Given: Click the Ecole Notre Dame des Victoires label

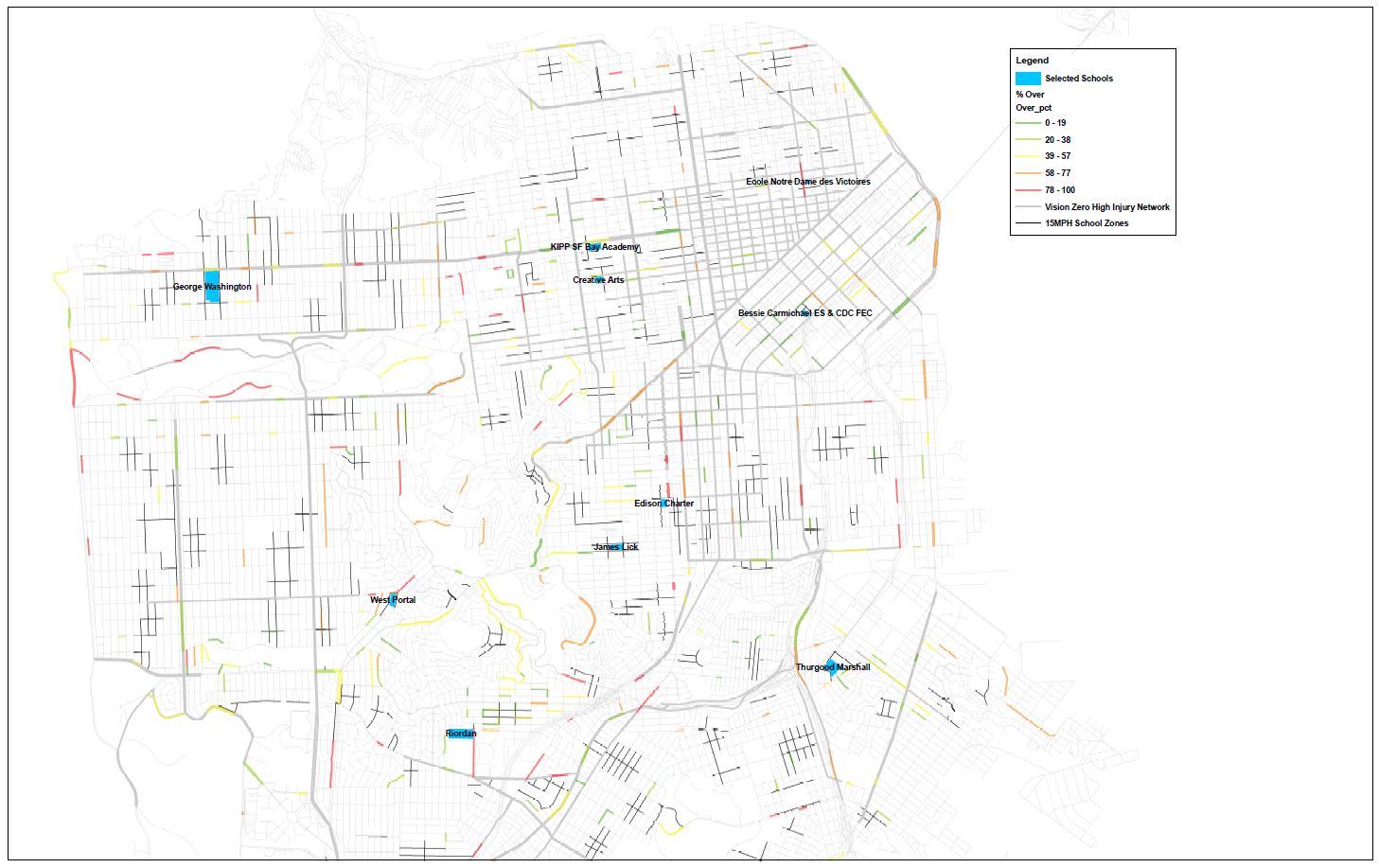Looking at the screenshot, I should click(x=807, y=182).
